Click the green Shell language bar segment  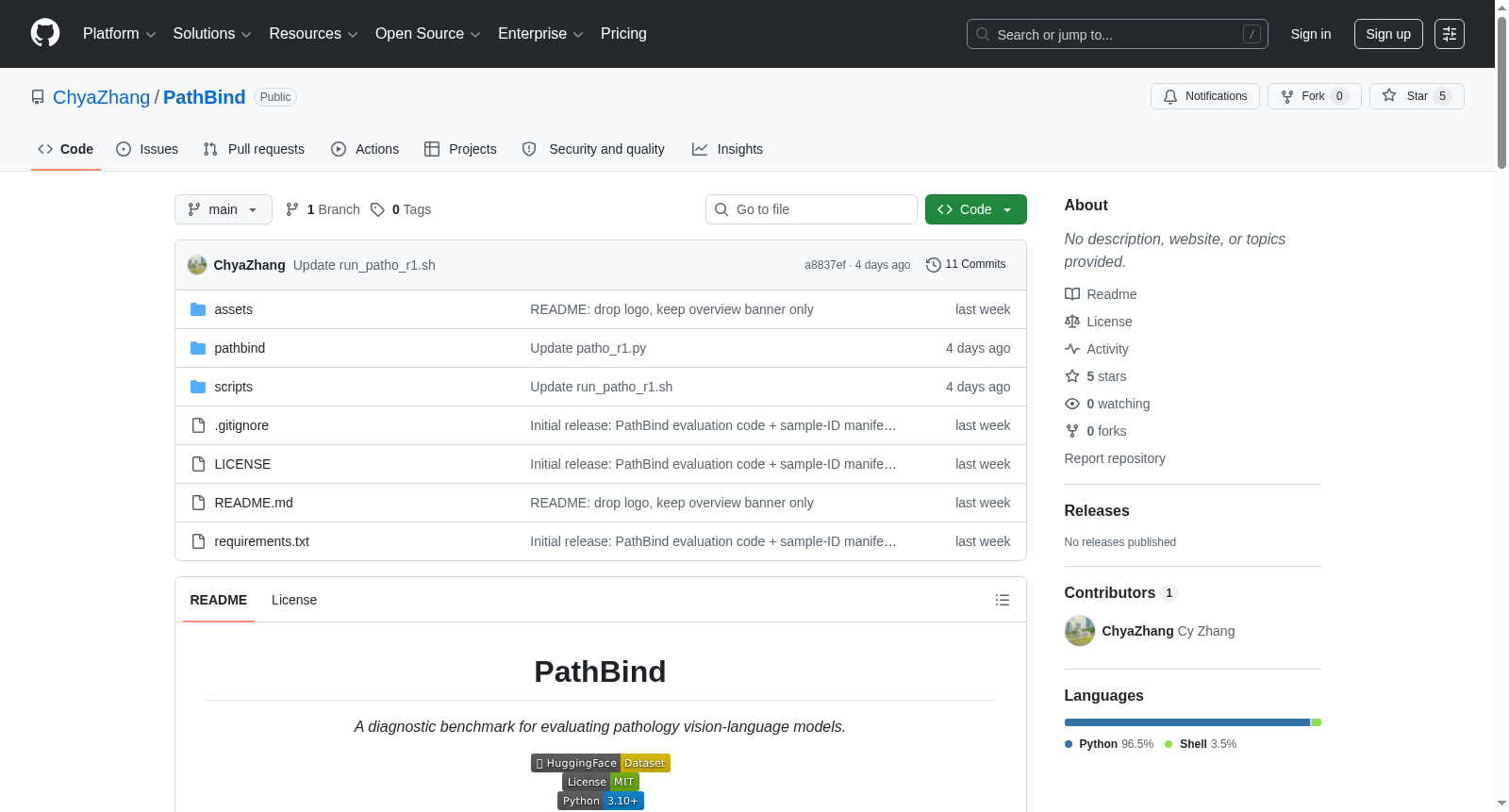point(1317,722)
